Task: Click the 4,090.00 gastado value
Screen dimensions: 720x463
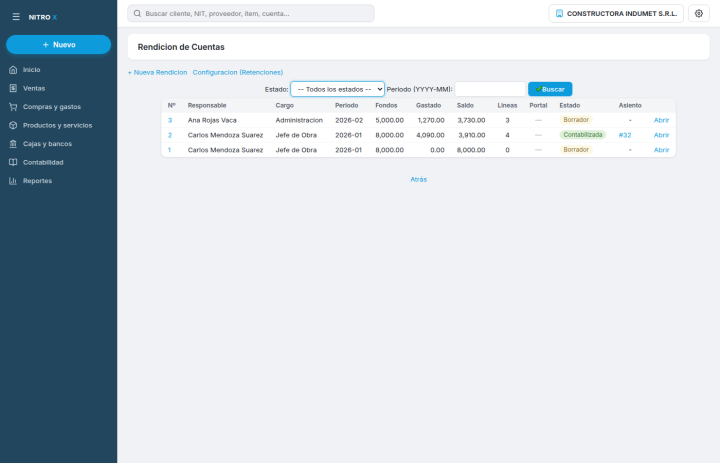Action: pyautogui.click(x=430, y=135)
